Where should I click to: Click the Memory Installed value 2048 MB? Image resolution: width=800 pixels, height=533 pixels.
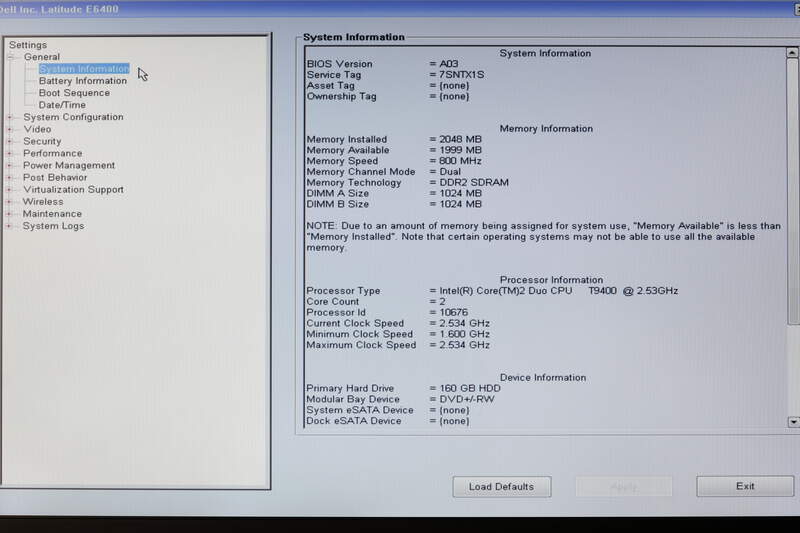click(x=460, y=139)
